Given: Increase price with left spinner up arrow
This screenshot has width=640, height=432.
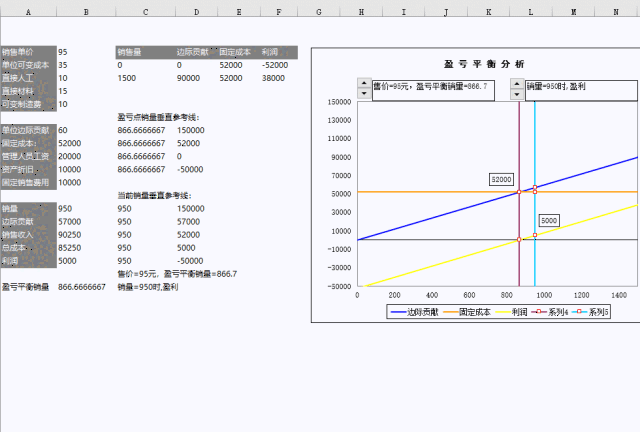Looking at the screenshot, I should click(x=364, y=83).
